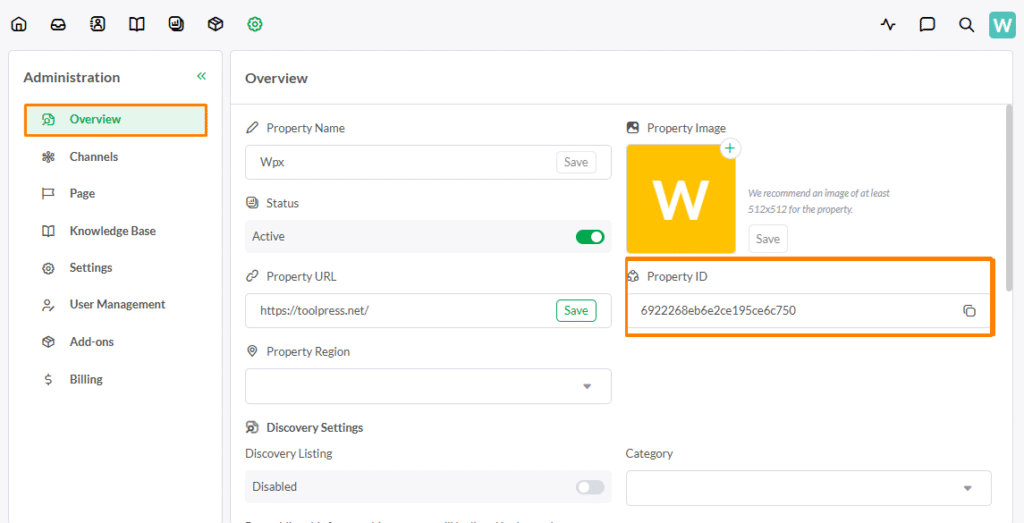The width and height of the screenshot is (1024, 523).
Task: Open the activity pulse icon
Action: [x=888, y=25]
